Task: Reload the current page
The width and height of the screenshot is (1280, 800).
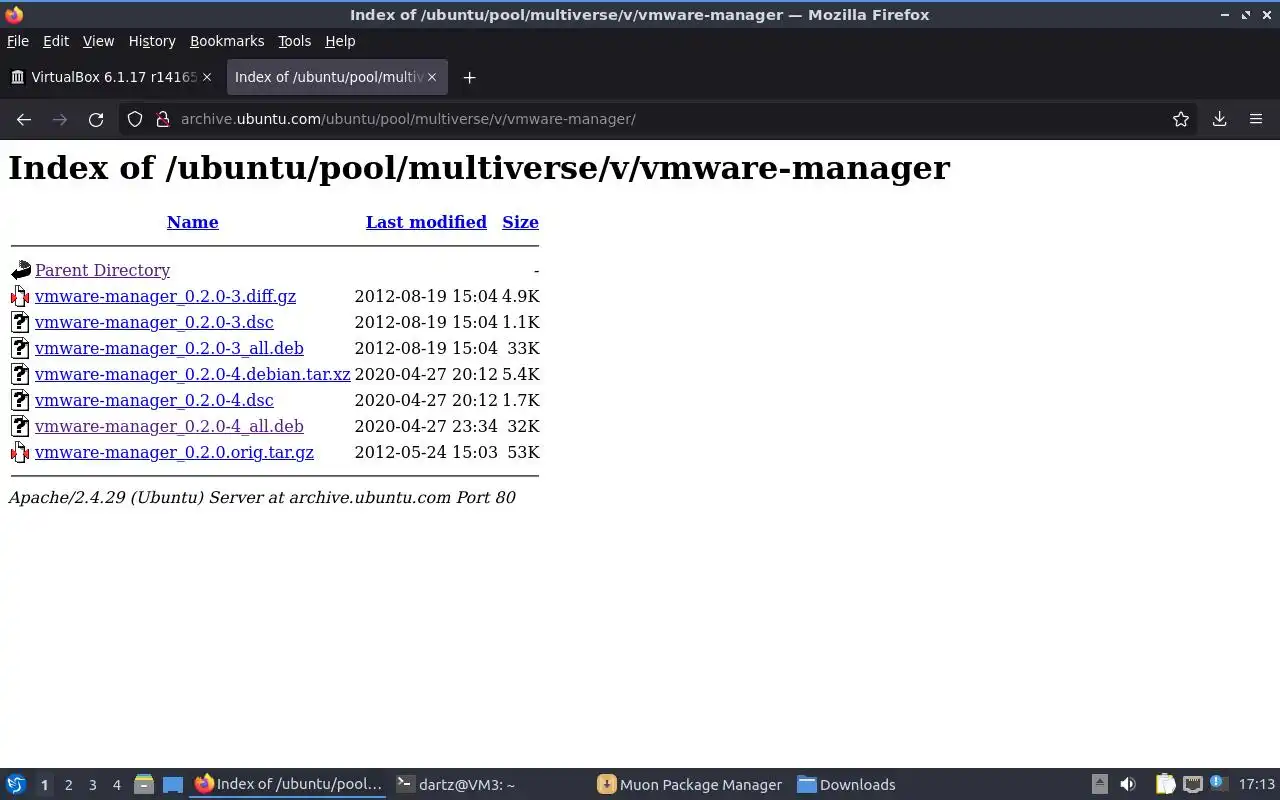Action: 96,119
